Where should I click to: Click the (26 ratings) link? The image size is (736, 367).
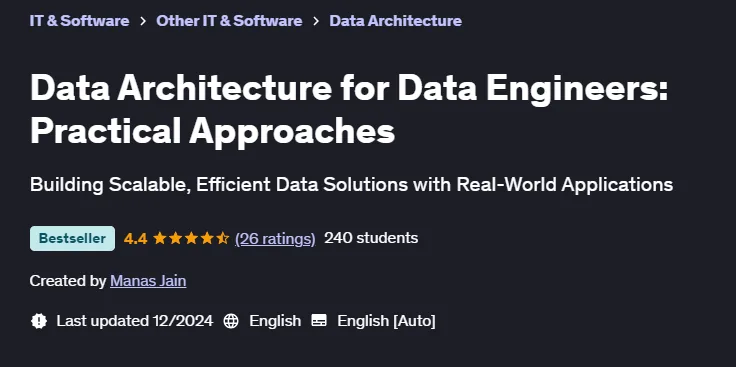[275, 238]
